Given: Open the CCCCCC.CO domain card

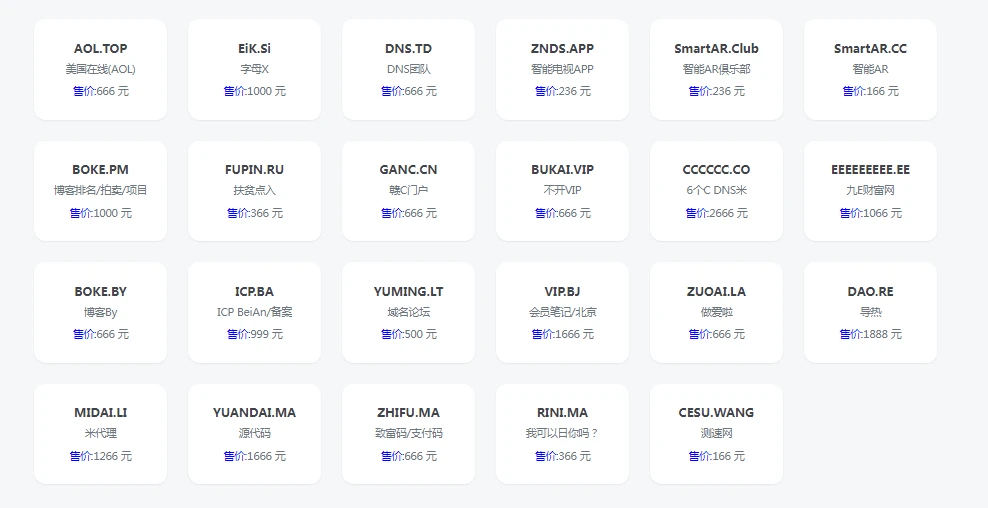Looking at the screenshot, I should [x=716, y=170].
